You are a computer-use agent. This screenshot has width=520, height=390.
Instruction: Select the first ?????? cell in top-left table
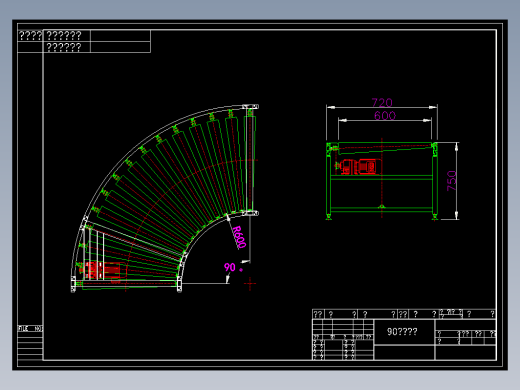pyautogui.click(x=67, y=35)
